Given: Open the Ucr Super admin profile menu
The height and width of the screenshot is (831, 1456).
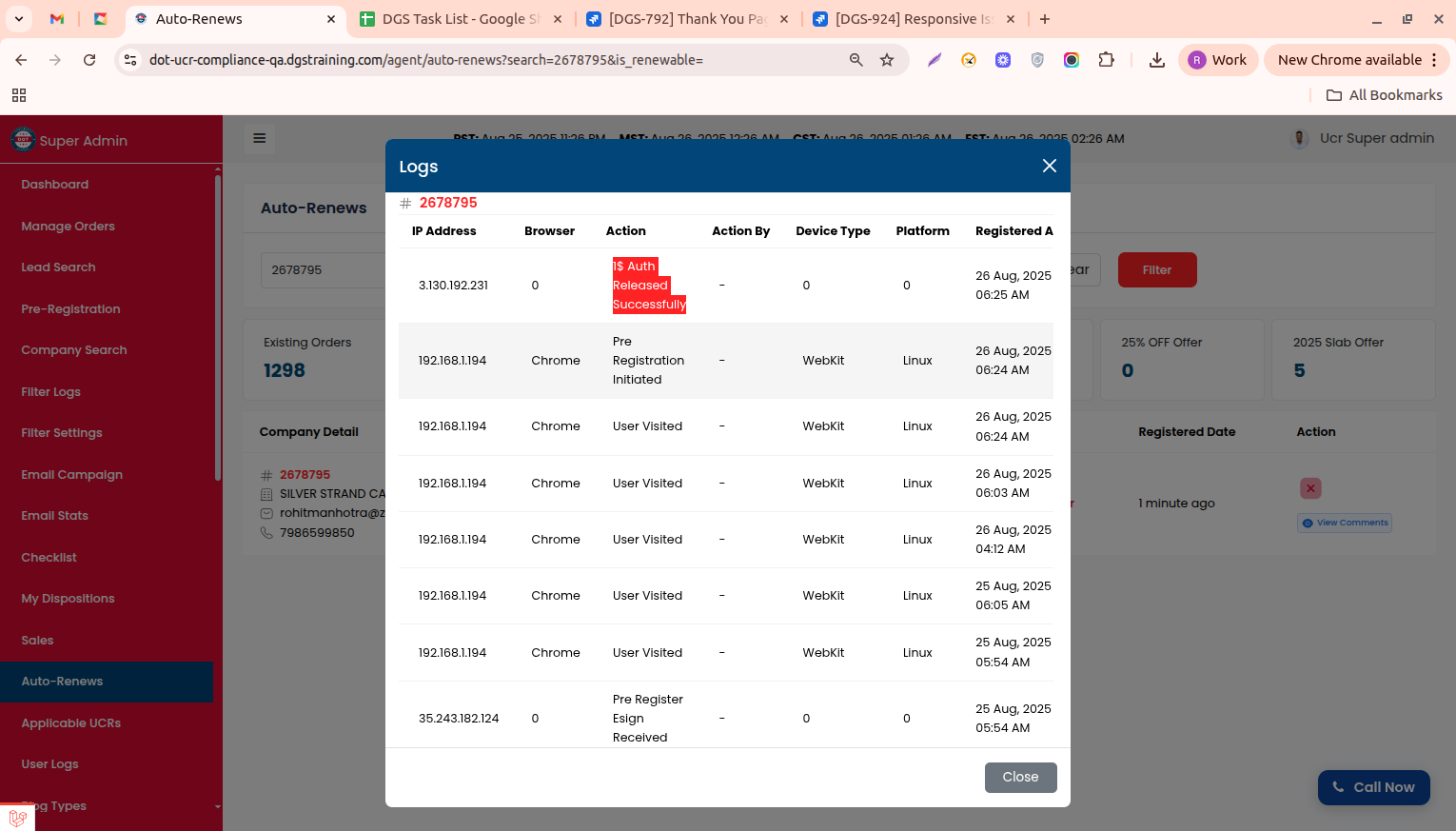Looking at the screenshot, I should point(1365,138).
